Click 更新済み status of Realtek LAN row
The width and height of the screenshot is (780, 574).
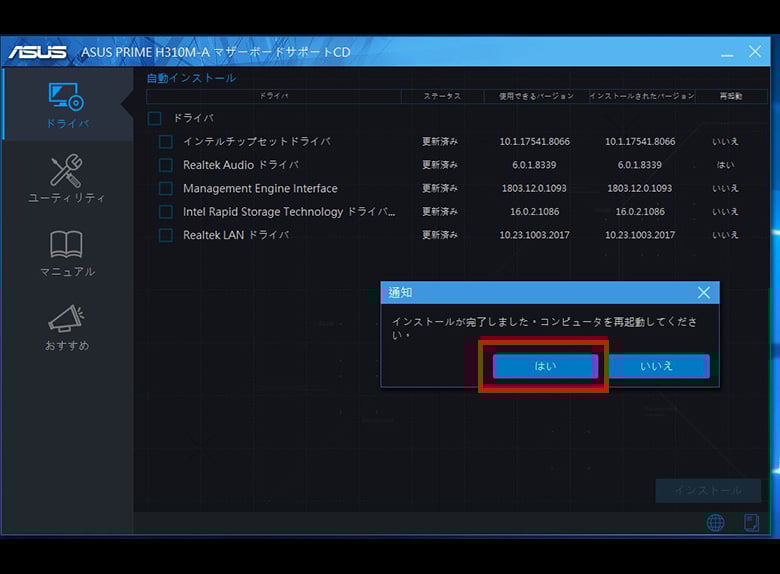pyautogui.click(x=440, y=235)
